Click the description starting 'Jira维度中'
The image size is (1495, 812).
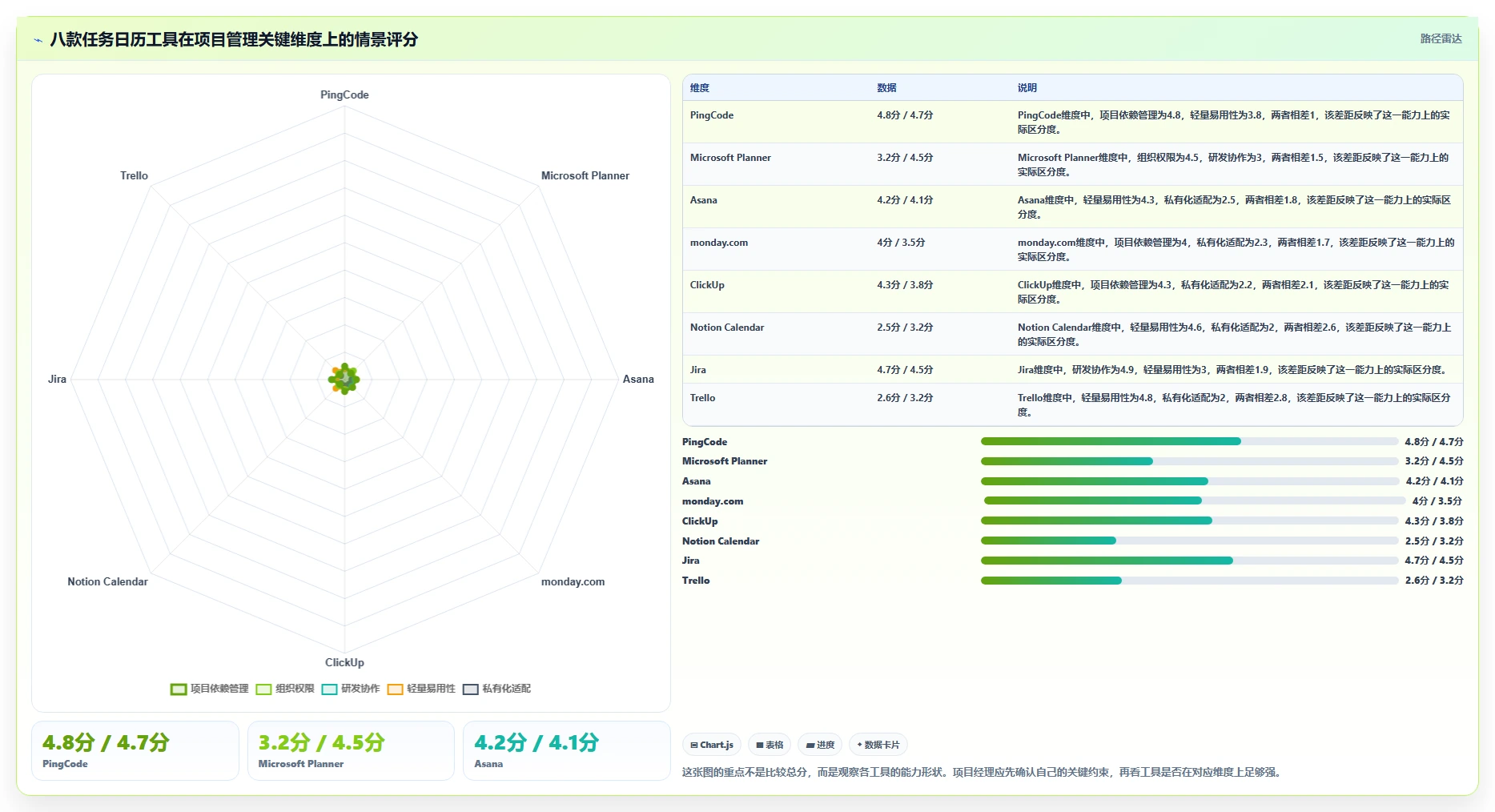1232,370
